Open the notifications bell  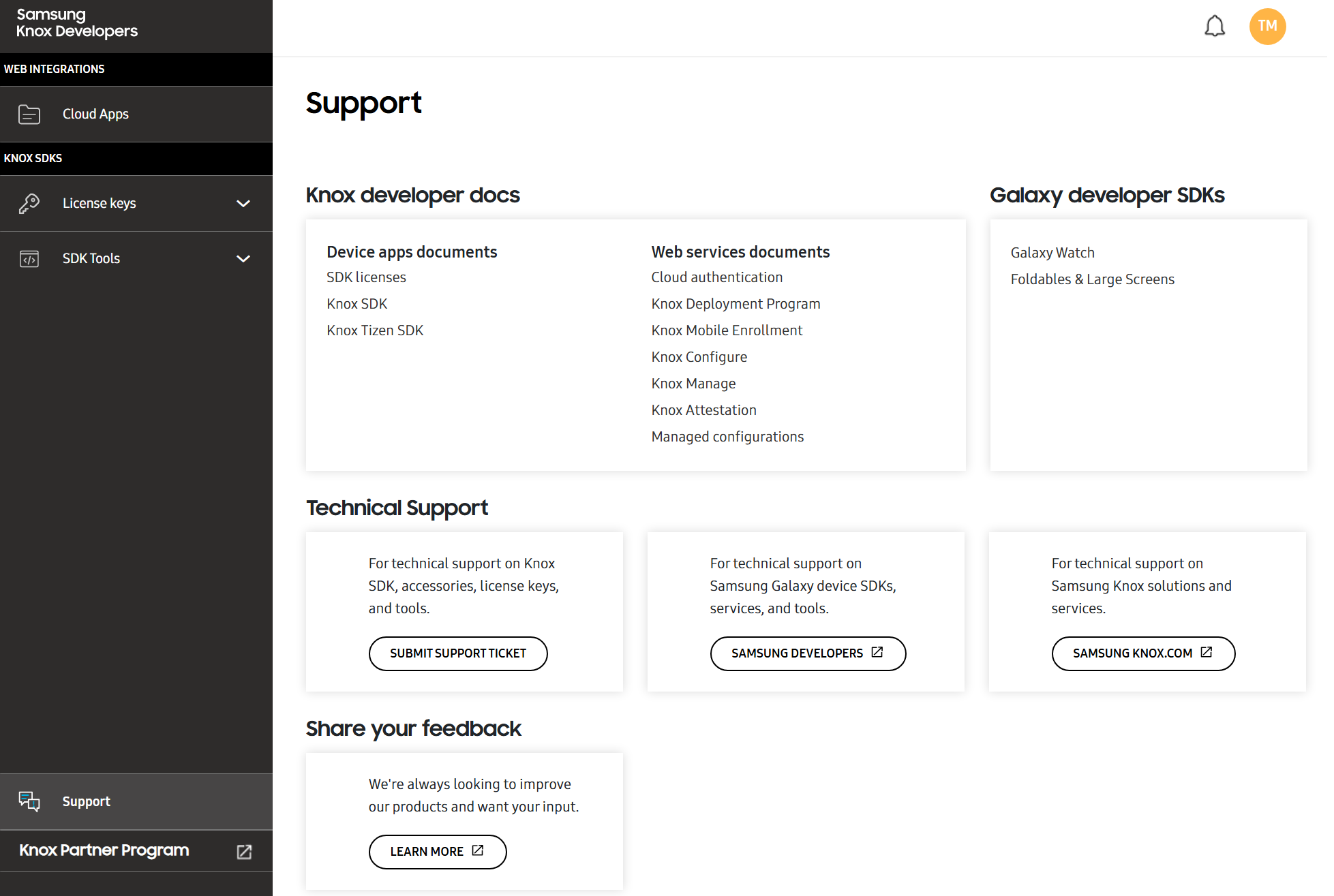click(x=1214, y=27)
